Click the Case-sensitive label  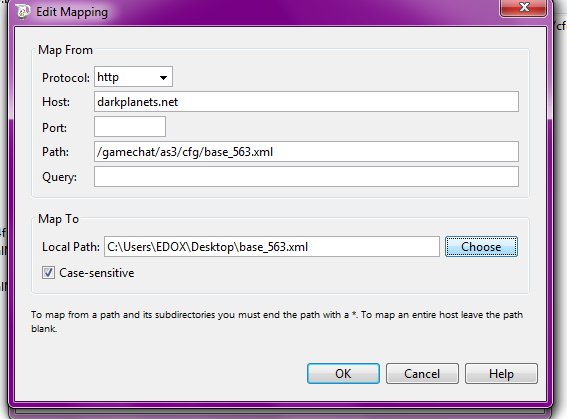click(x=97, y=273)
